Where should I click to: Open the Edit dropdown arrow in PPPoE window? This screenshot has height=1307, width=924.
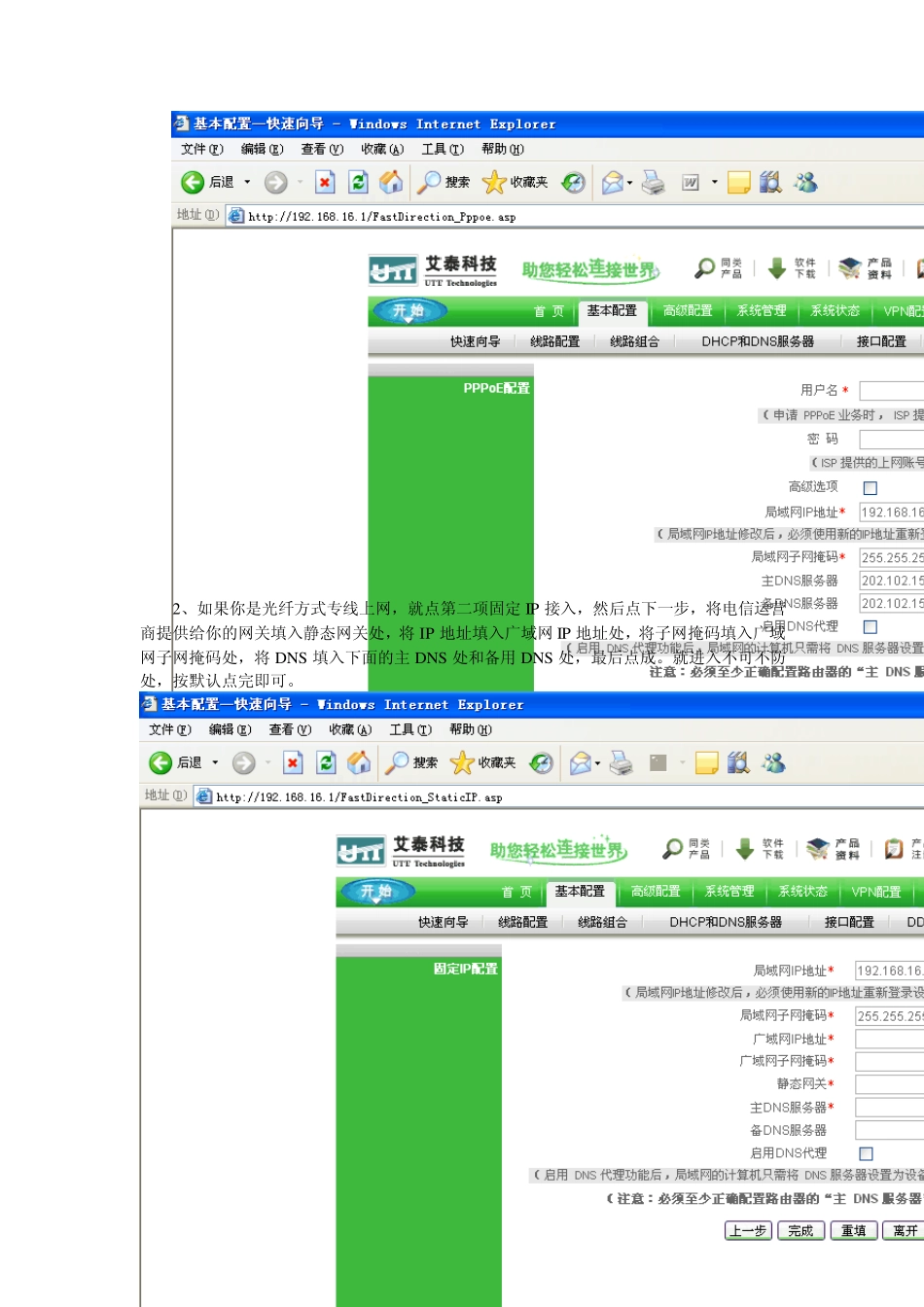pos(715,182)
